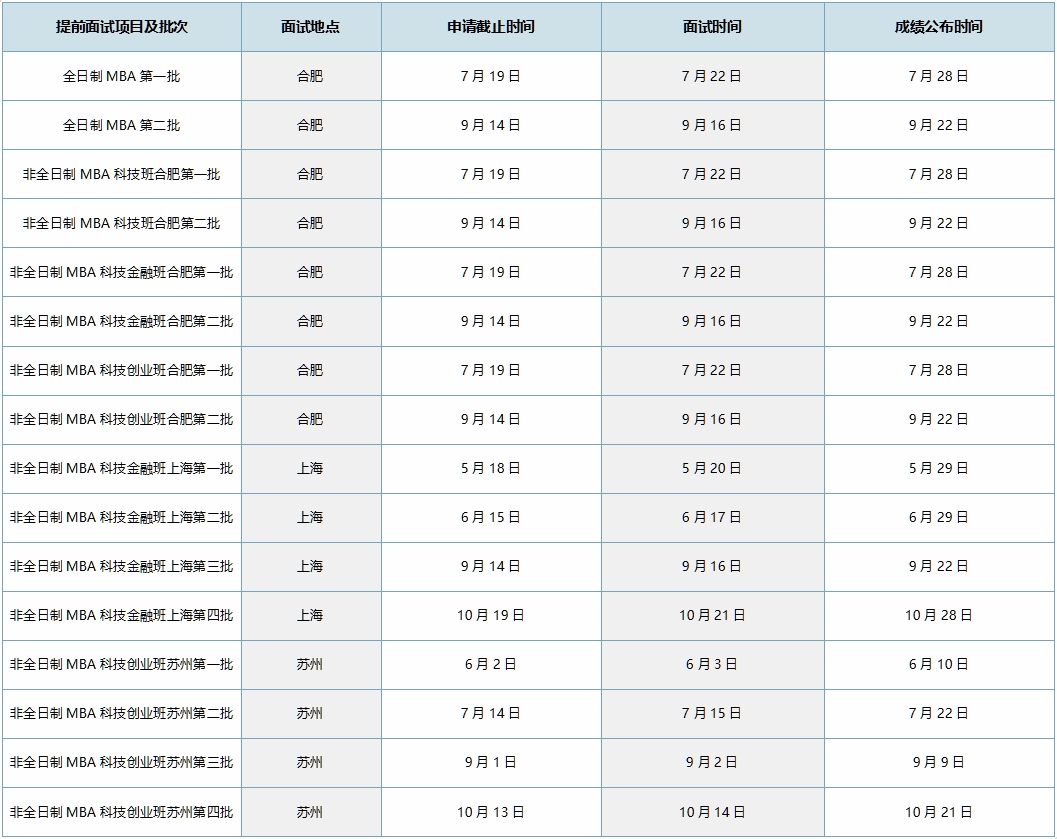This screenshot has height=839, width=1057.
Task: Click the 成绩公布时间 column header
Action: 938,27
